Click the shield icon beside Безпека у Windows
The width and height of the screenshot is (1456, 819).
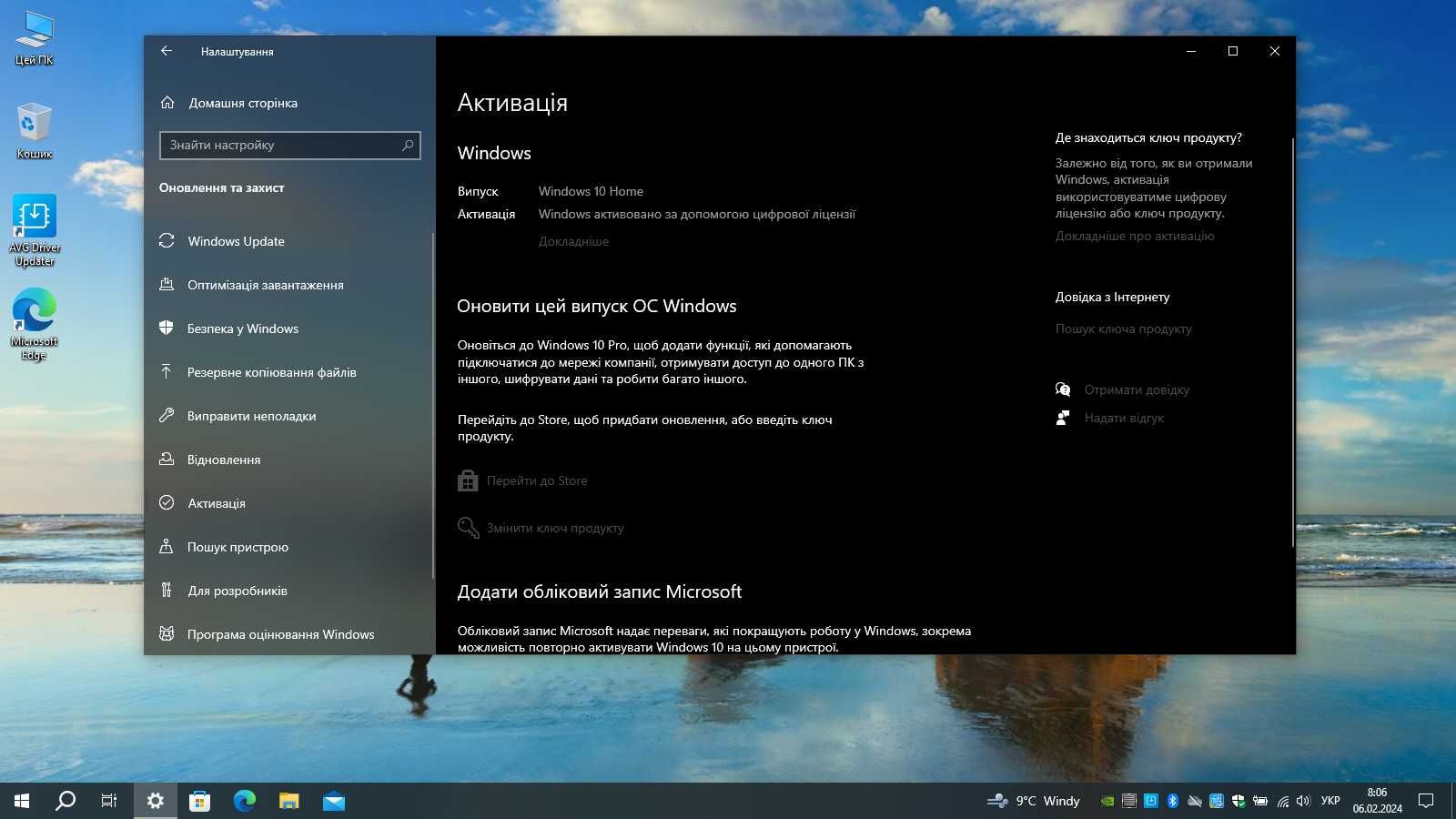pos(167,328)
